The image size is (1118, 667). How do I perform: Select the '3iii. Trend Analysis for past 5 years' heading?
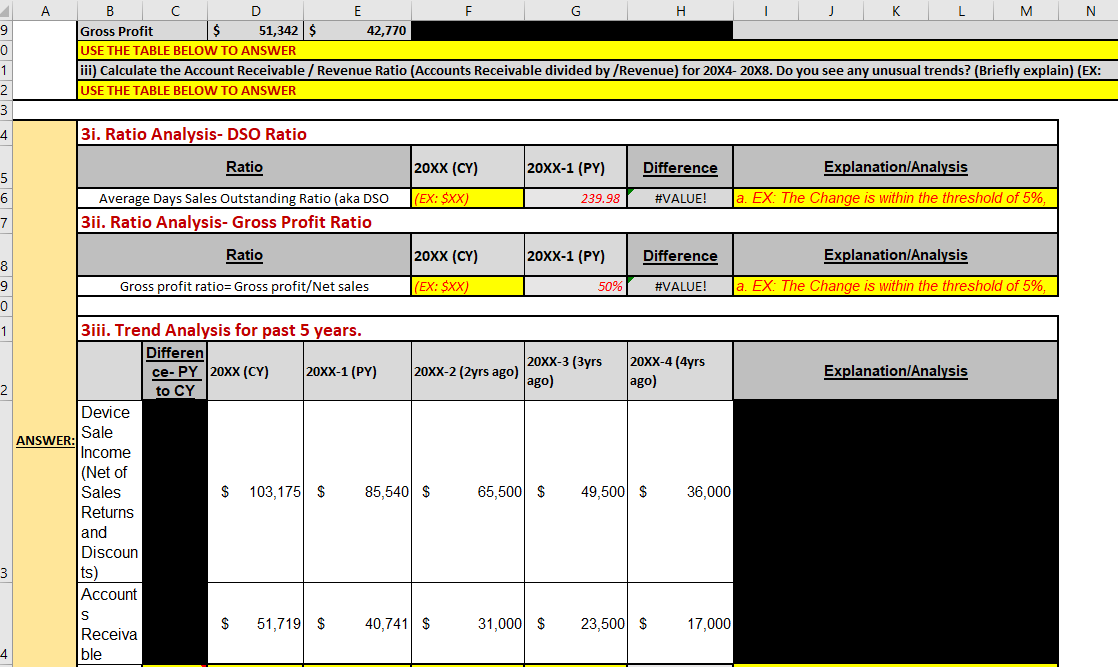(x=568, y=329)
